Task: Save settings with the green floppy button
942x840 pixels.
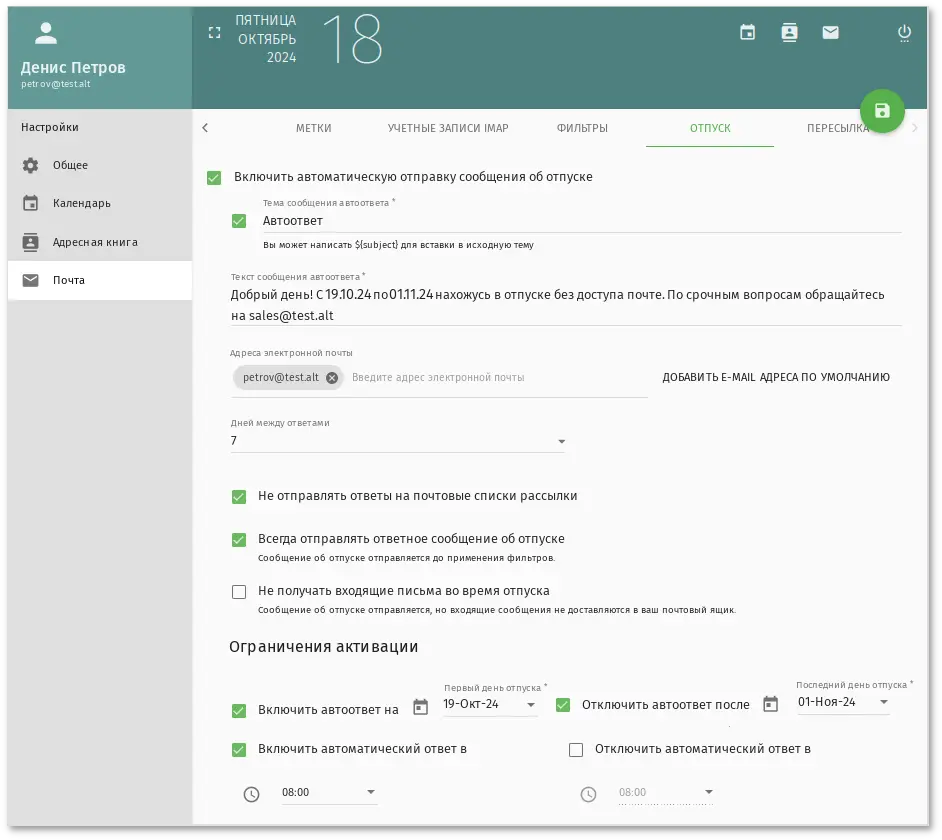Action: click(x=881, y=111)
